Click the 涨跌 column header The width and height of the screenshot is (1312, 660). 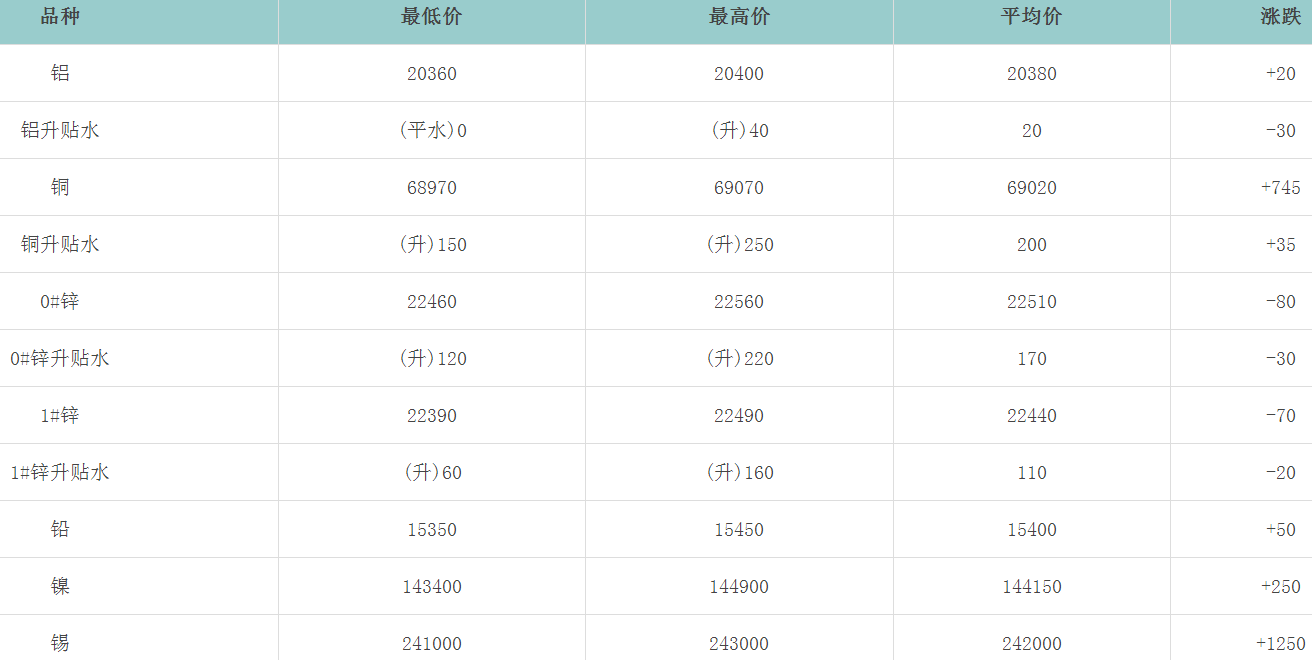pyautogui.click(x=1280, y=18)
